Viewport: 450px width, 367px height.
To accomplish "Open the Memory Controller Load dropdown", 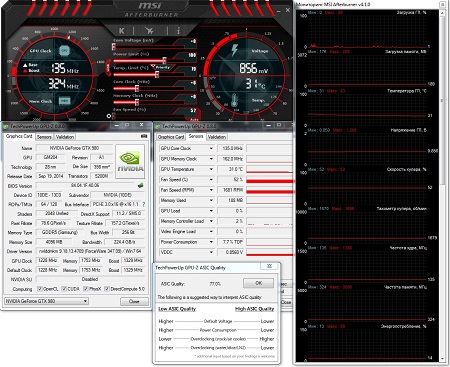I will pos(211,221).
